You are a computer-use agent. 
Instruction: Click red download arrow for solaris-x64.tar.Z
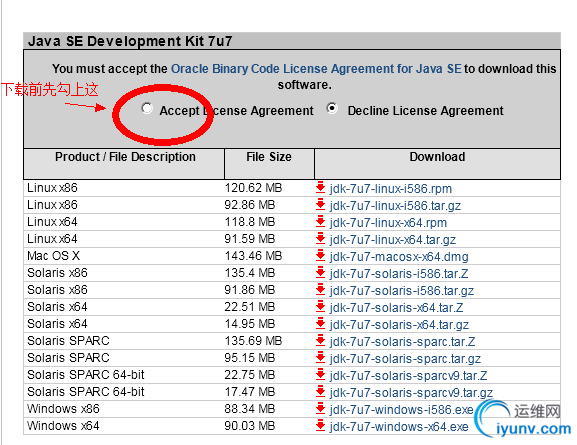pyautogui.click(x=321, y=306)
